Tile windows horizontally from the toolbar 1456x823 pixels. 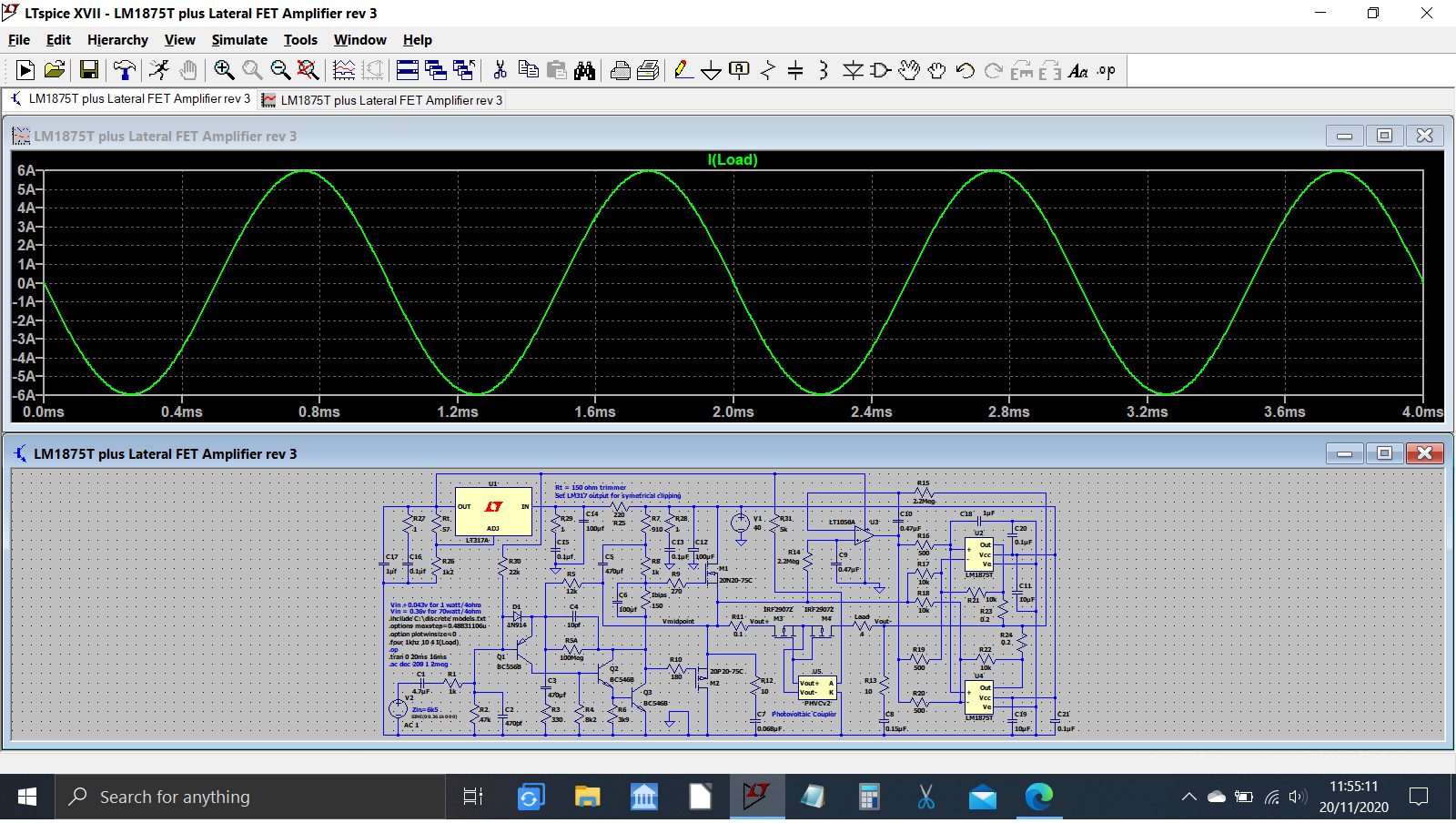click(408, 70)
